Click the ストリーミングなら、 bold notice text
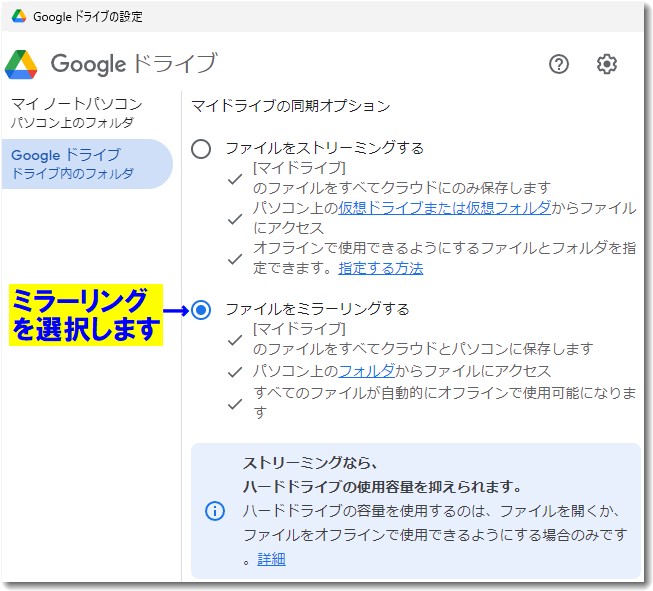Image resolution: width=653 pixels, height=591 pixels. 308,464
